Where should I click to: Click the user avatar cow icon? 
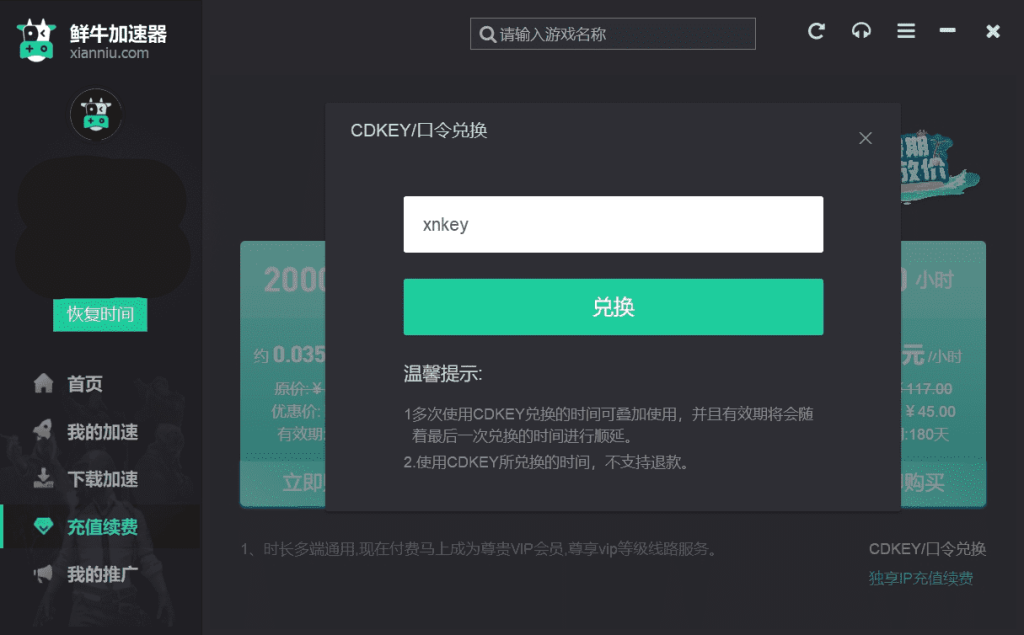point(96,114)
